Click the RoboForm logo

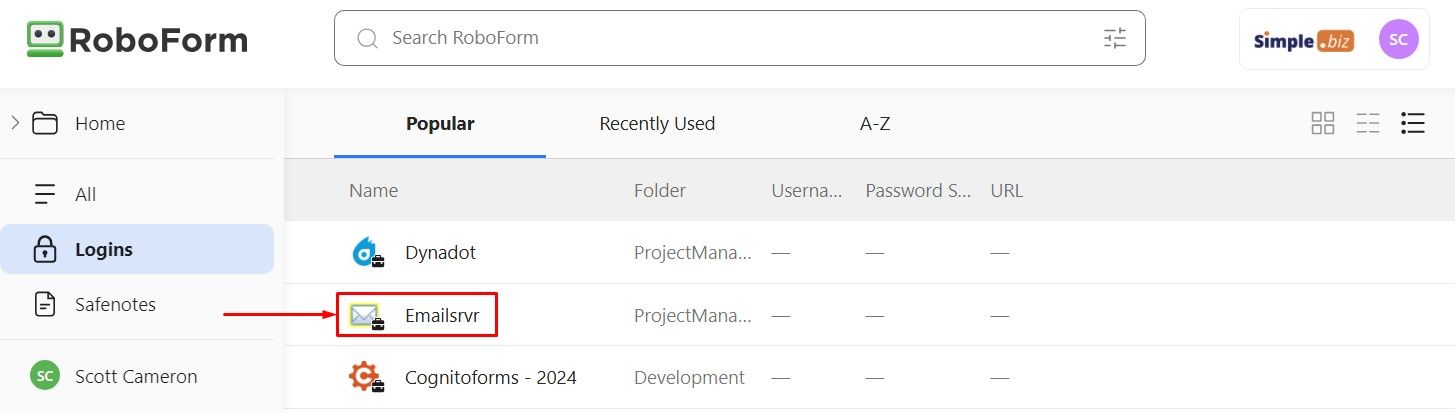tap(138, 40)
